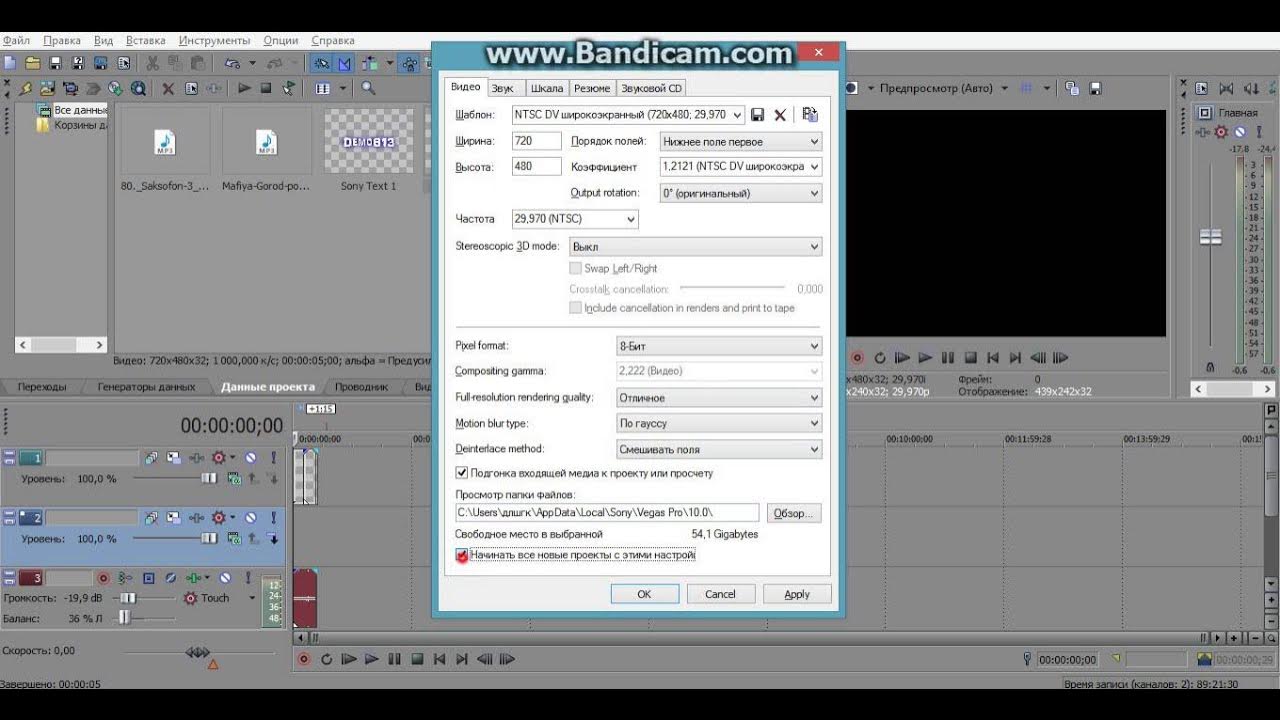
Task: Click Record button in timeline transport bar
Action: coord(303,659)
